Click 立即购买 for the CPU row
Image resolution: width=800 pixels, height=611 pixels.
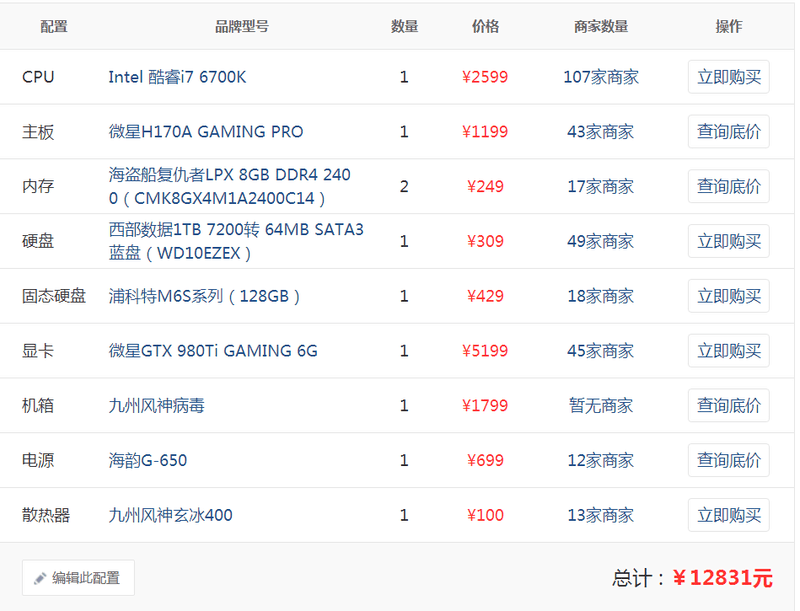(729, 77)
